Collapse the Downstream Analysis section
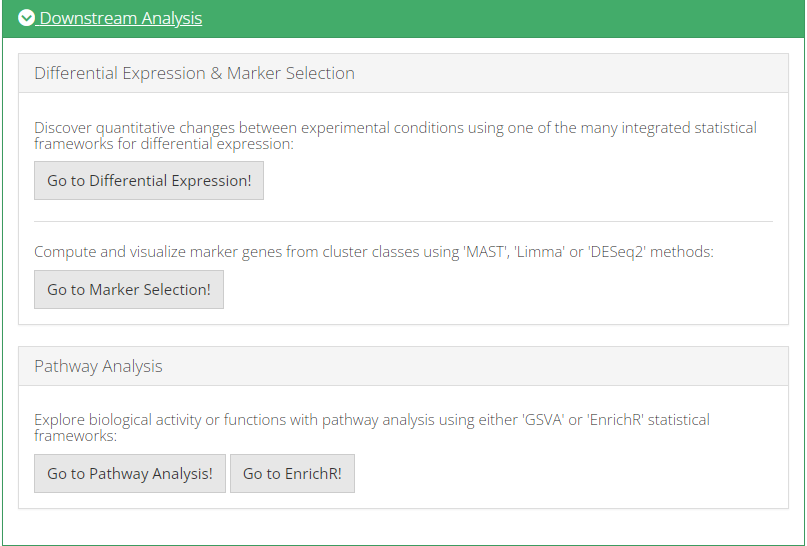807x546 pixels. click(120, 18)
